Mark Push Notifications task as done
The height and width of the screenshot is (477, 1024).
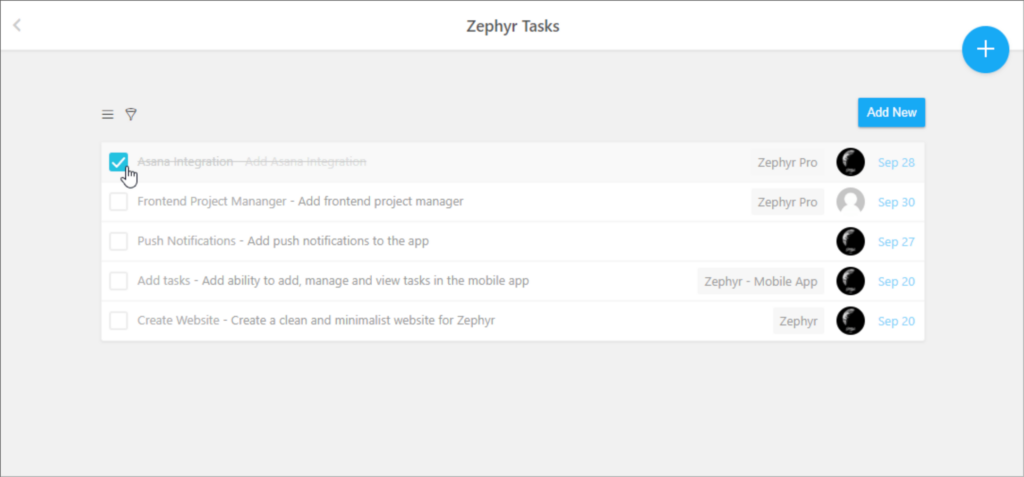pos(118,241)
